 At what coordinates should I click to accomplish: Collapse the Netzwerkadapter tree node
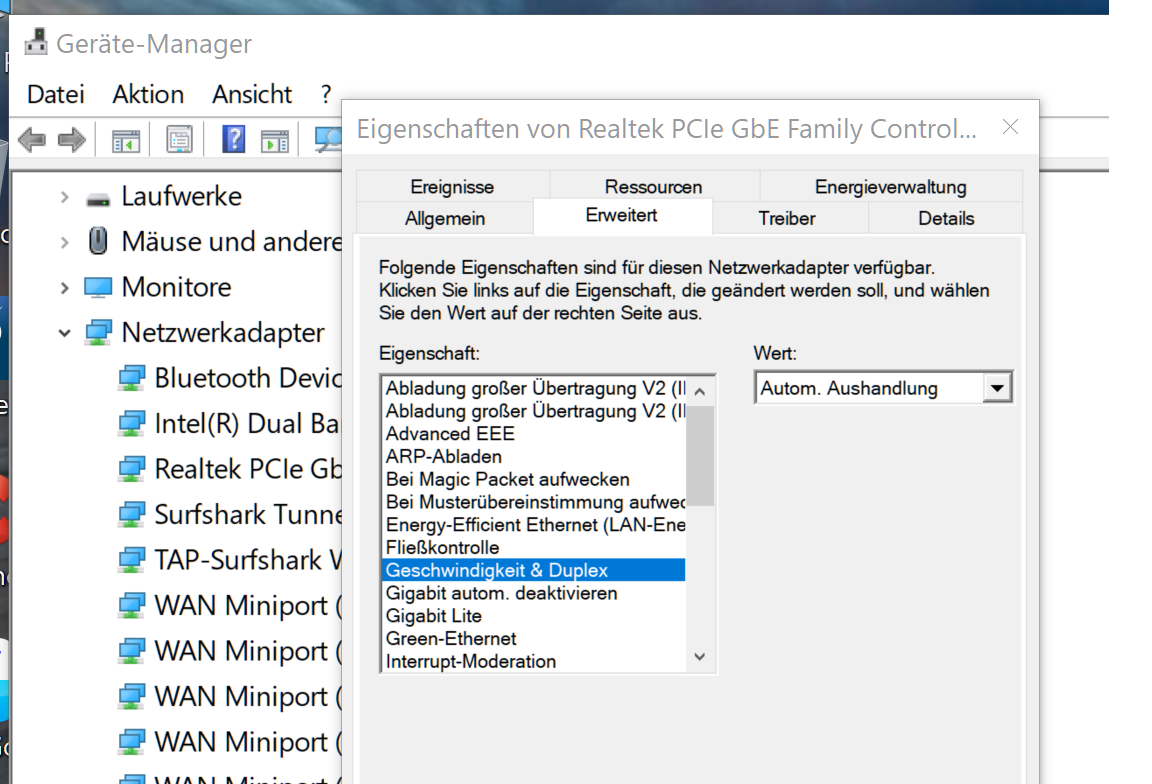click(x=65, y=333)
